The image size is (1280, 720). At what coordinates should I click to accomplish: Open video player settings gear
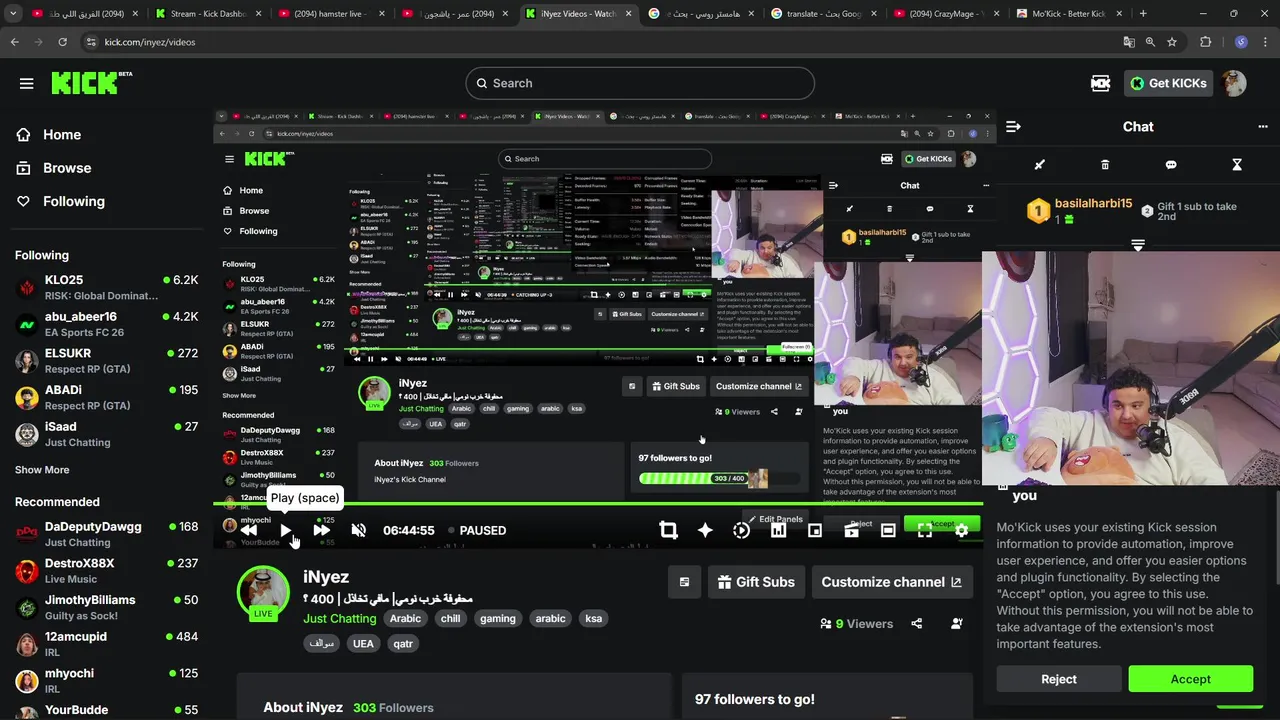tap(961, 530)
